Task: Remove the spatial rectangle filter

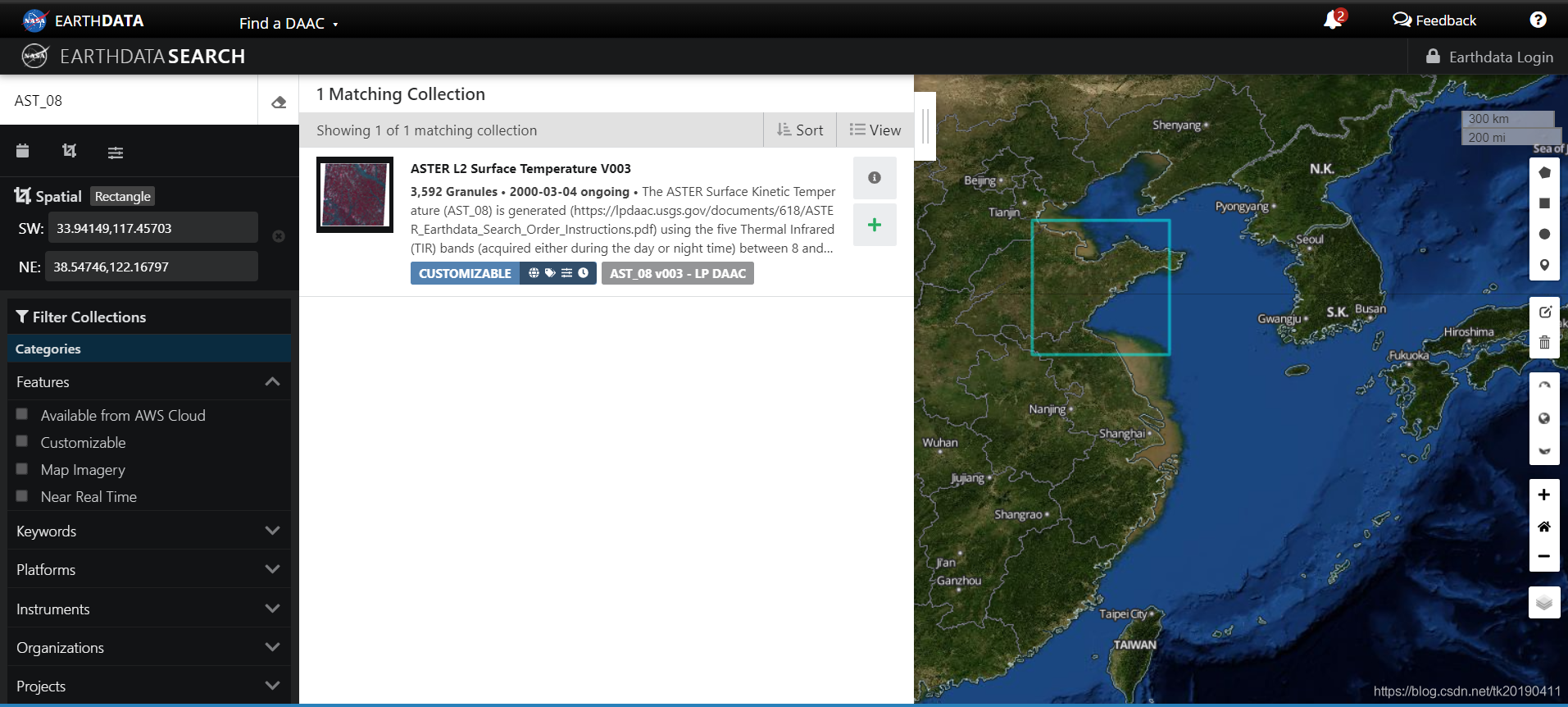Action: click(x=279, y=236)
